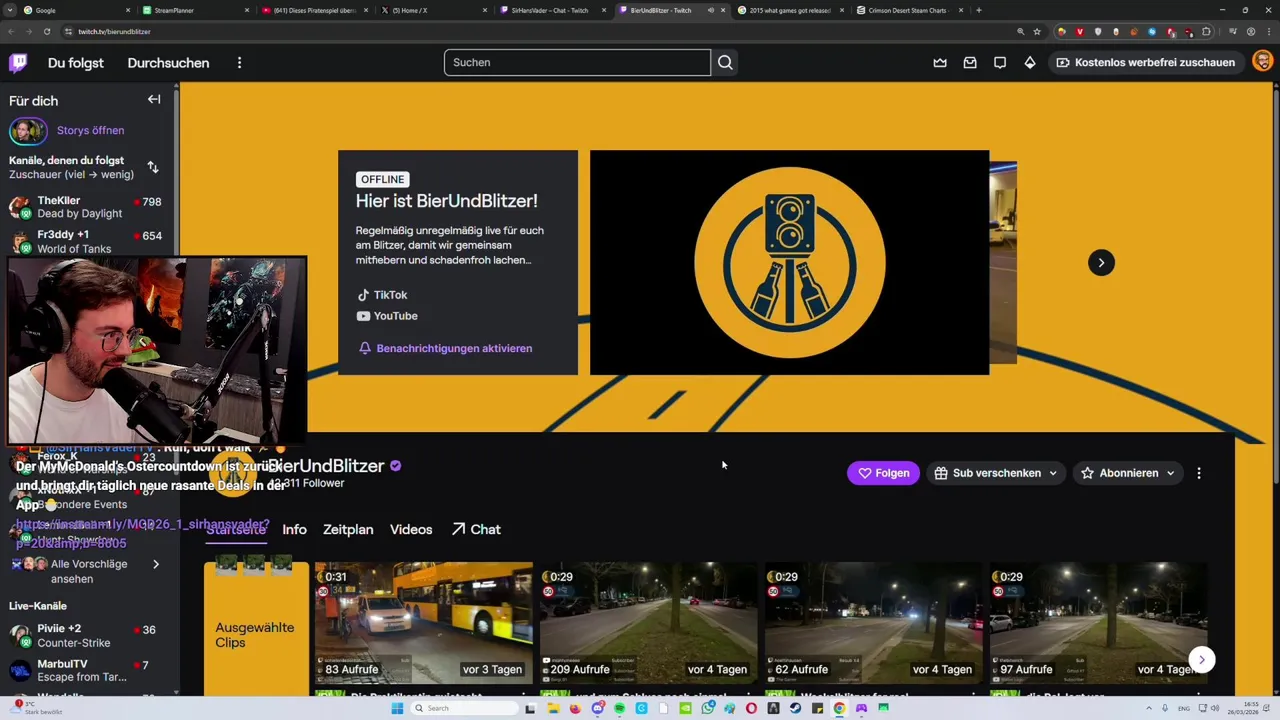Image resolution: width=1280 pixels, height=720 pixels.
Task: Switch to the Videos tab
Action: tap(411, 529)
